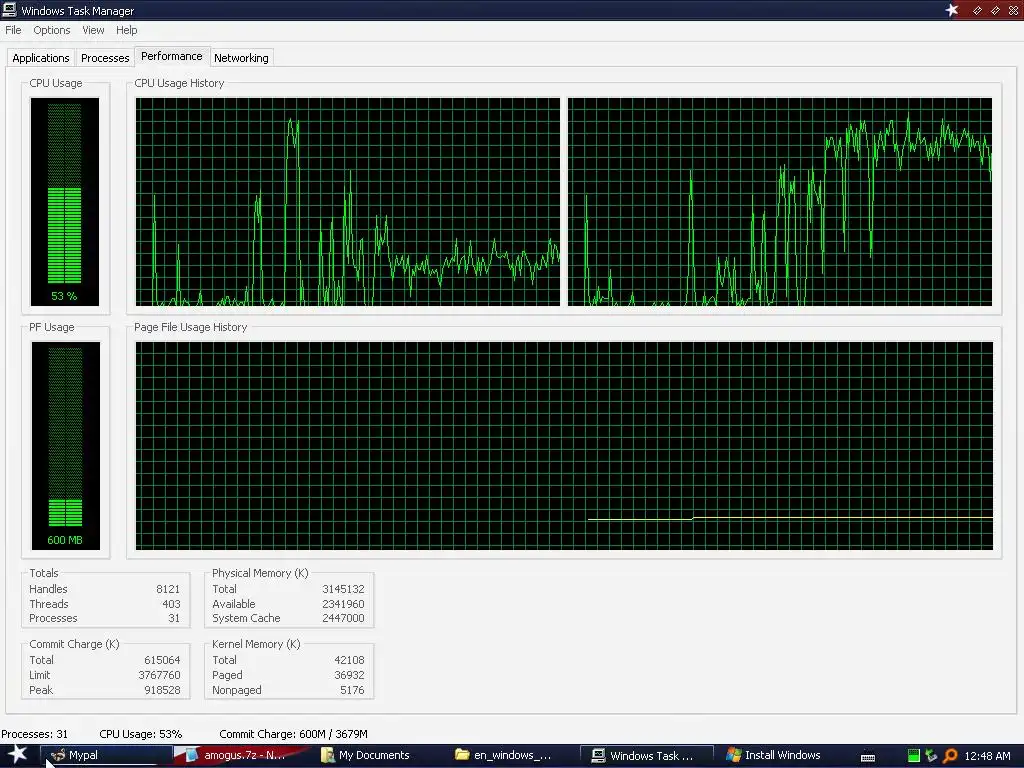
Task: Click Commit Charge Limit 3767760
Action: pos(159,675)
